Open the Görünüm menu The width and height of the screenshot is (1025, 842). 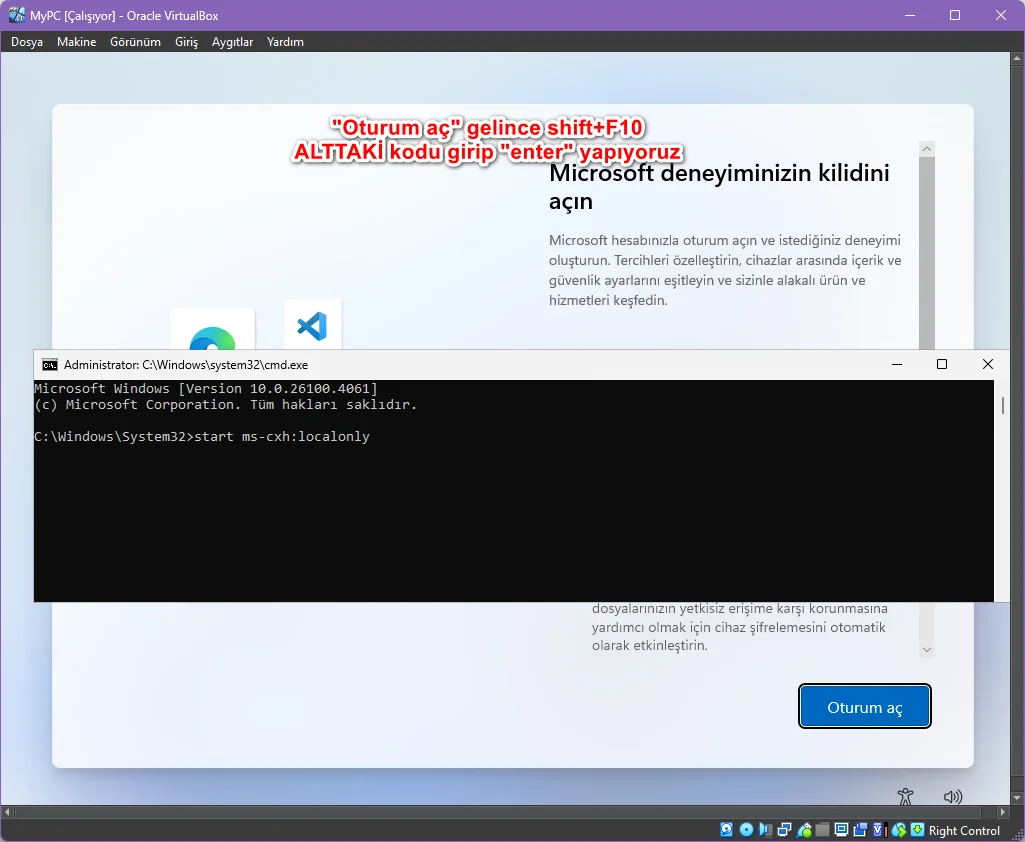click(x=135, y=42)
